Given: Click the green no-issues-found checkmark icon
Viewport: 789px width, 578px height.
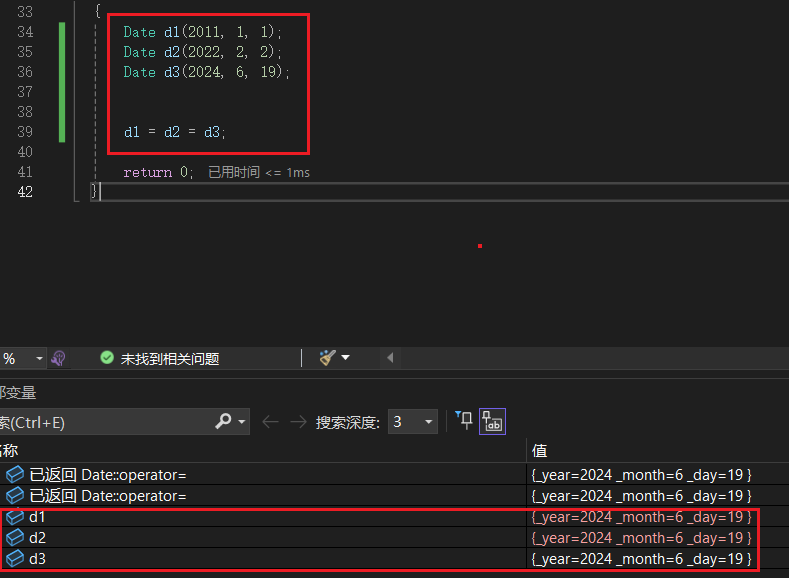Looking at the screenshot, I should (107, 358).
